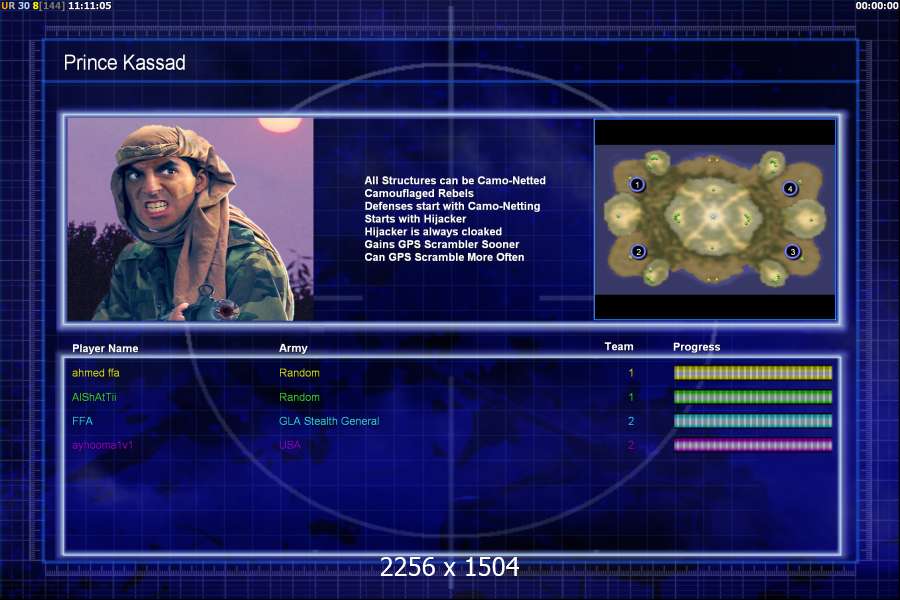The width and height of the screenshot is (900, 600).
Task: Click the 'Team' column header
Action: pos(619,346)
